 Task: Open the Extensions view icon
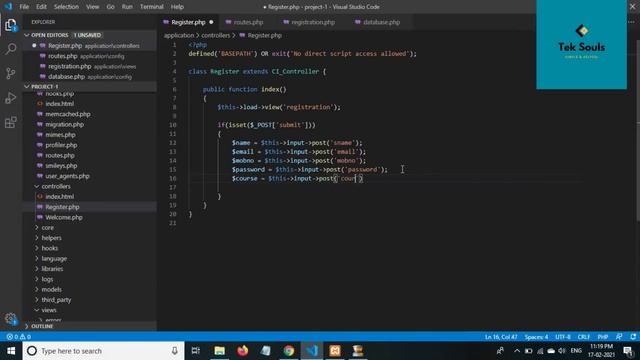click(x=11, y=122)
